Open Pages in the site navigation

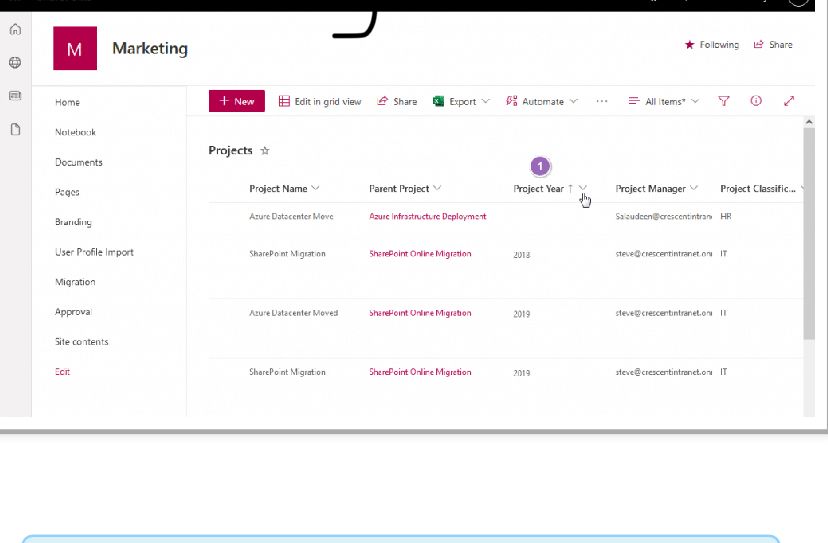pos(67,192)
